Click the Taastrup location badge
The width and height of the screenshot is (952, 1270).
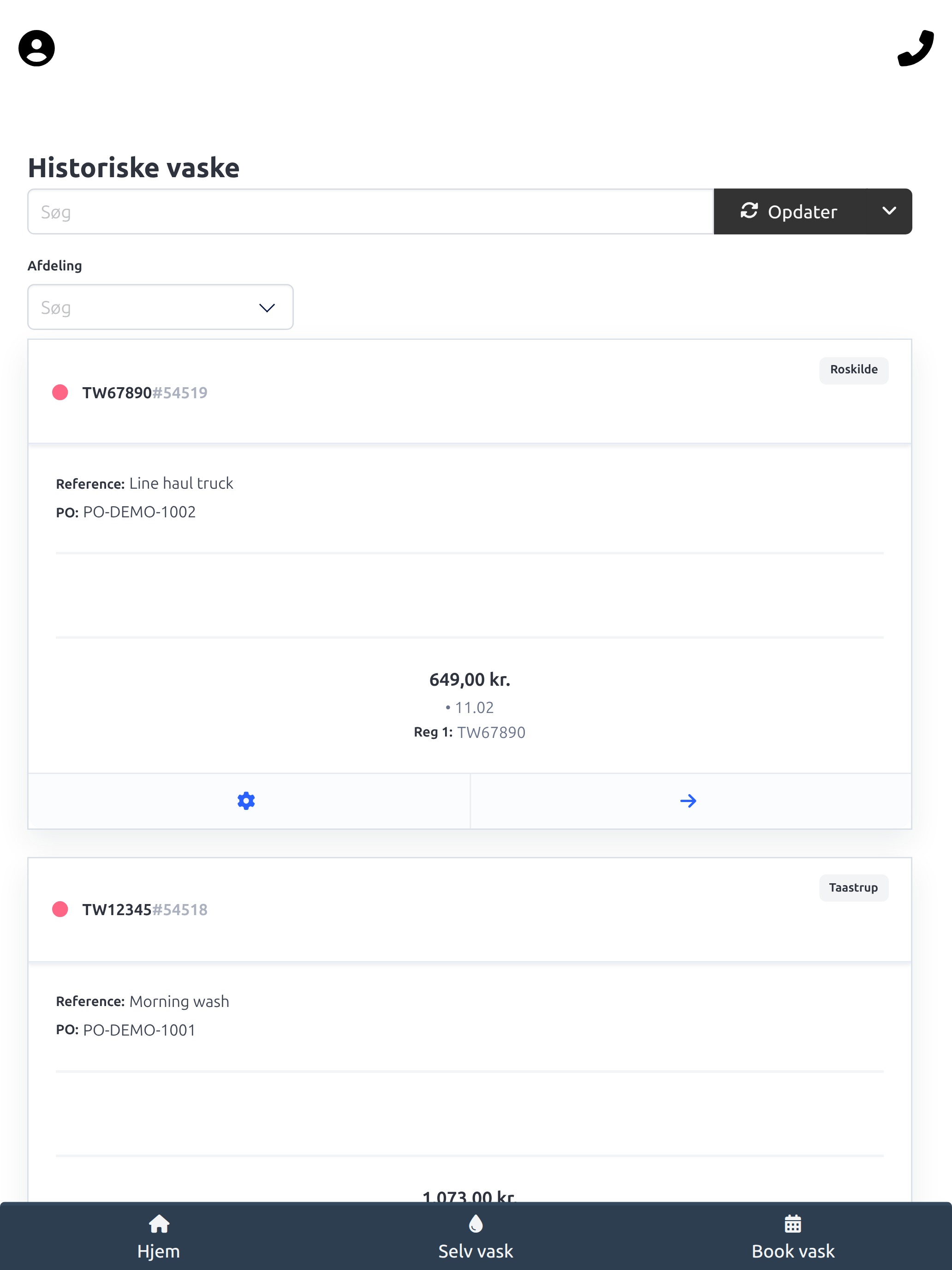(x=854, y=887)
